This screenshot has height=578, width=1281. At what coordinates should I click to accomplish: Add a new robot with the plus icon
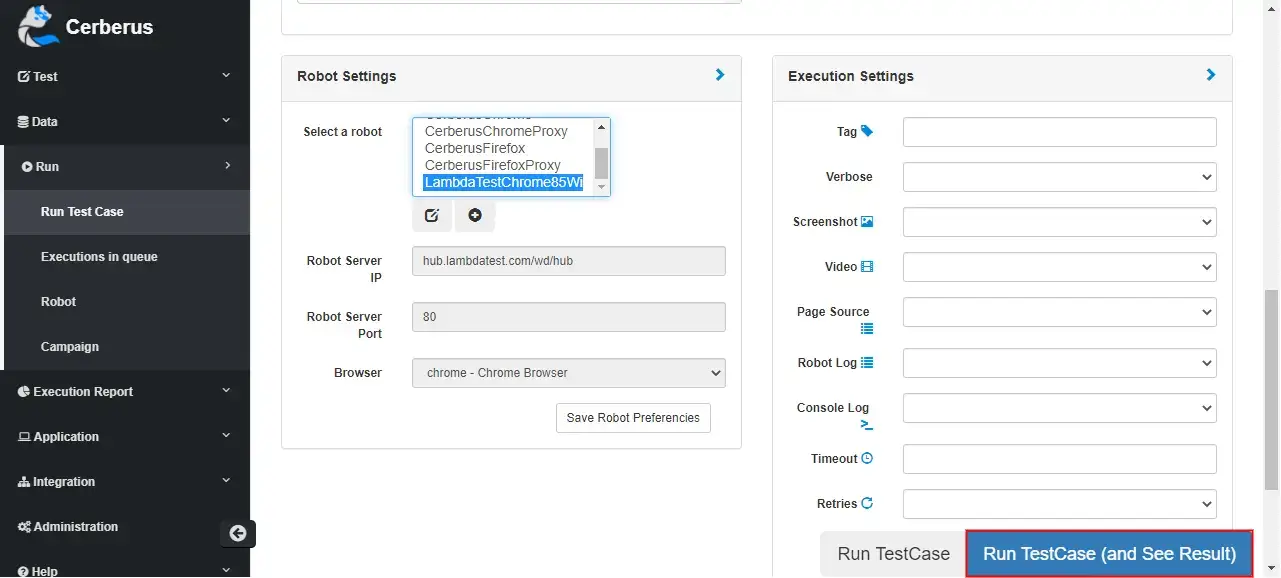coord(474,215)
